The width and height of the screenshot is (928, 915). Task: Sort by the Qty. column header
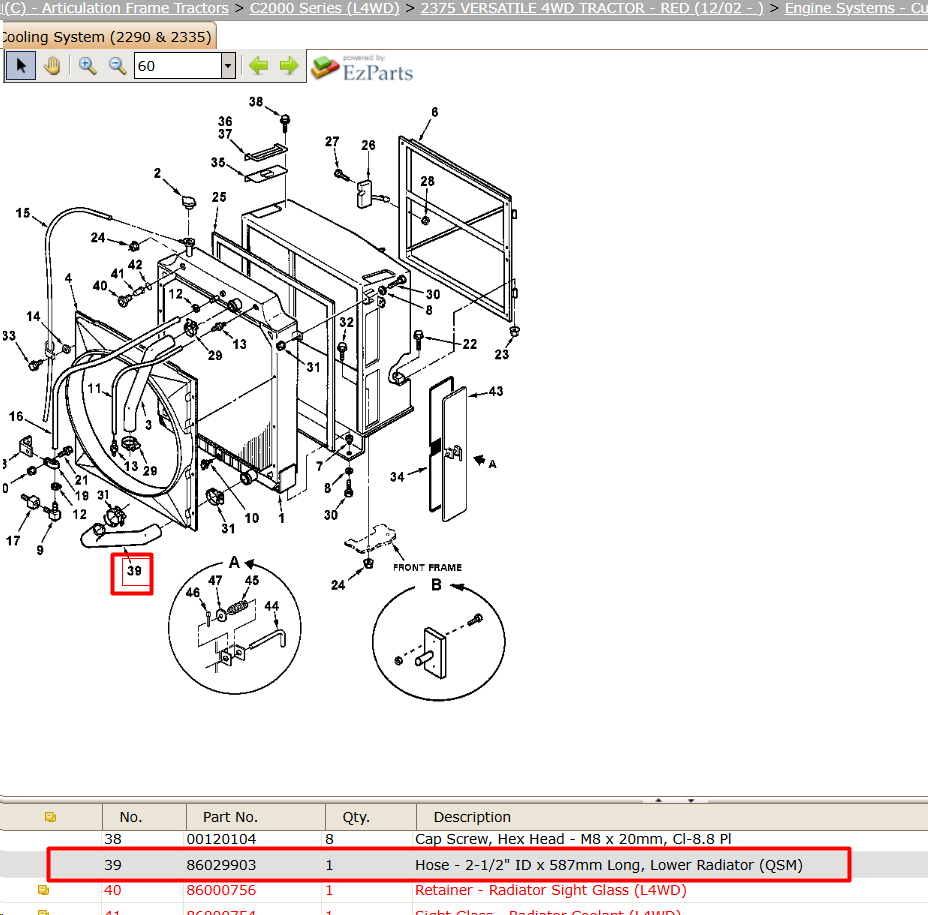(x=356, y=817)
